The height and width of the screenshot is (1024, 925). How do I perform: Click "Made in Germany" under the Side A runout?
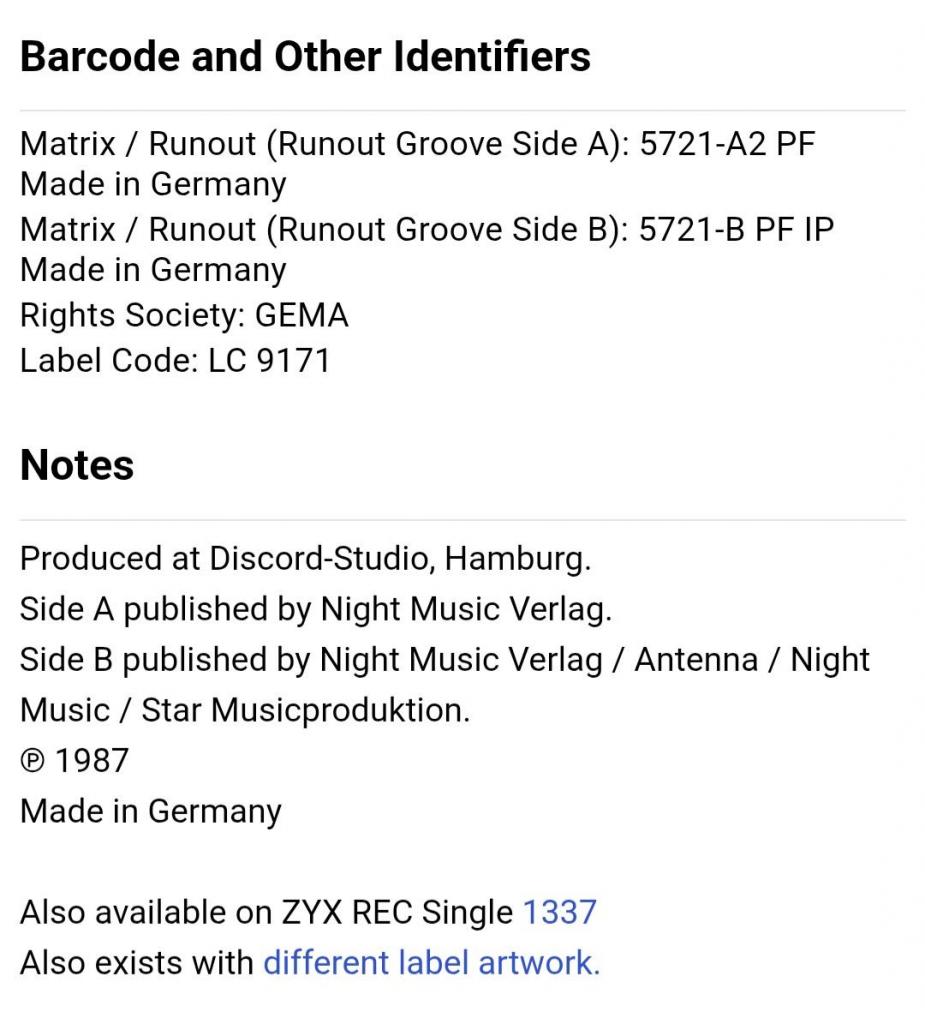click(x=153, y=185)
